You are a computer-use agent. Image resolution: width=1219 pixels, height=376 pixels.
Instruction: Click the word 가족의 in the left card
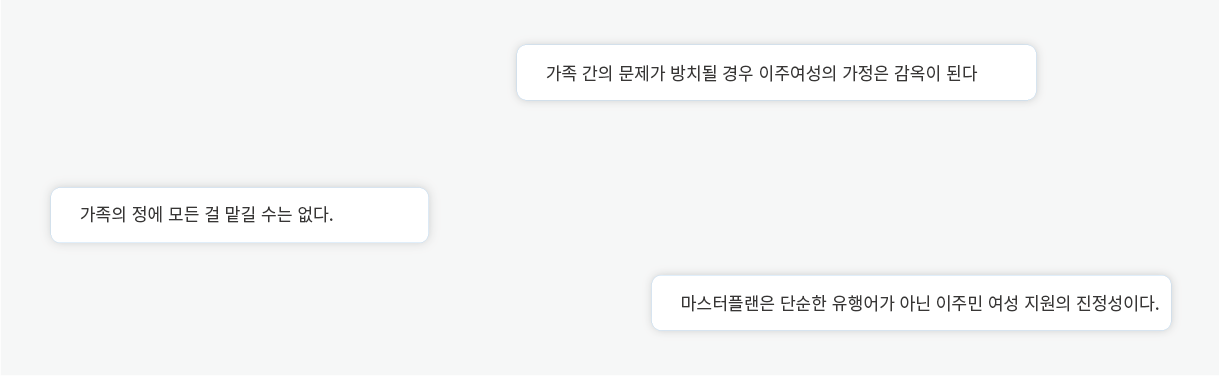click(103, 215)
